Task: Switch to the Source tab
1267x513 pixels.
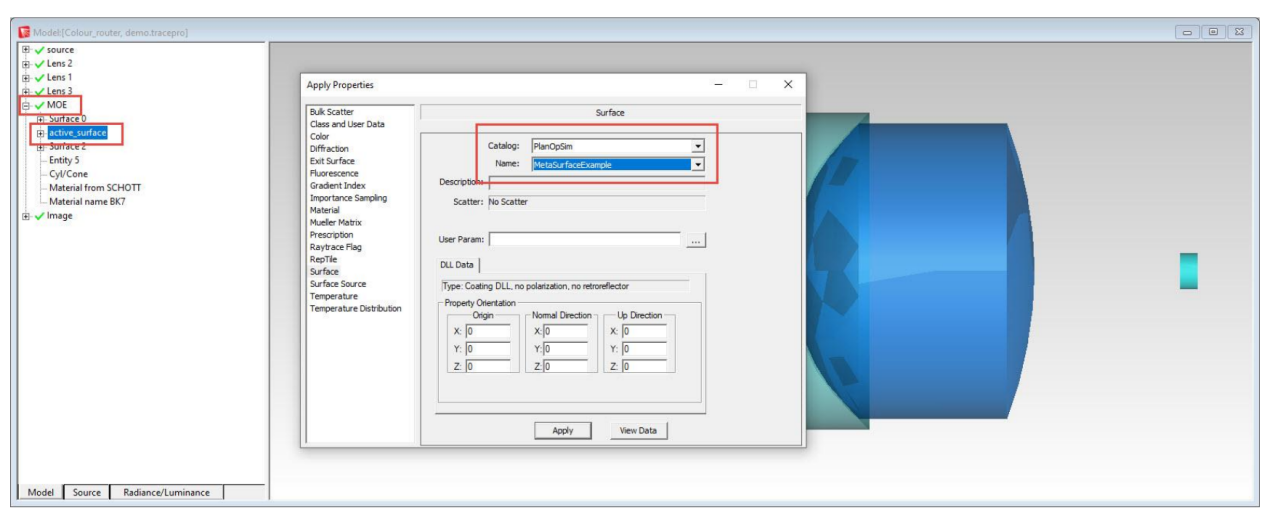Action: point(87,492)
